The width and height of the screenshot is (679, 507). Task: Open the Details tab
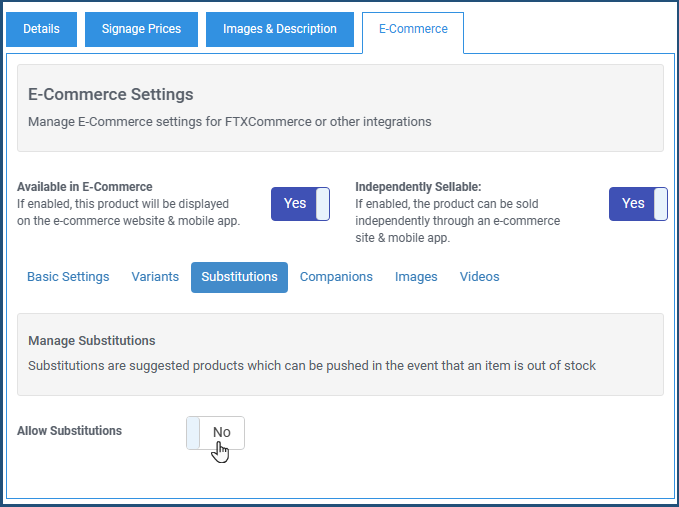click(x=42, y=29)
